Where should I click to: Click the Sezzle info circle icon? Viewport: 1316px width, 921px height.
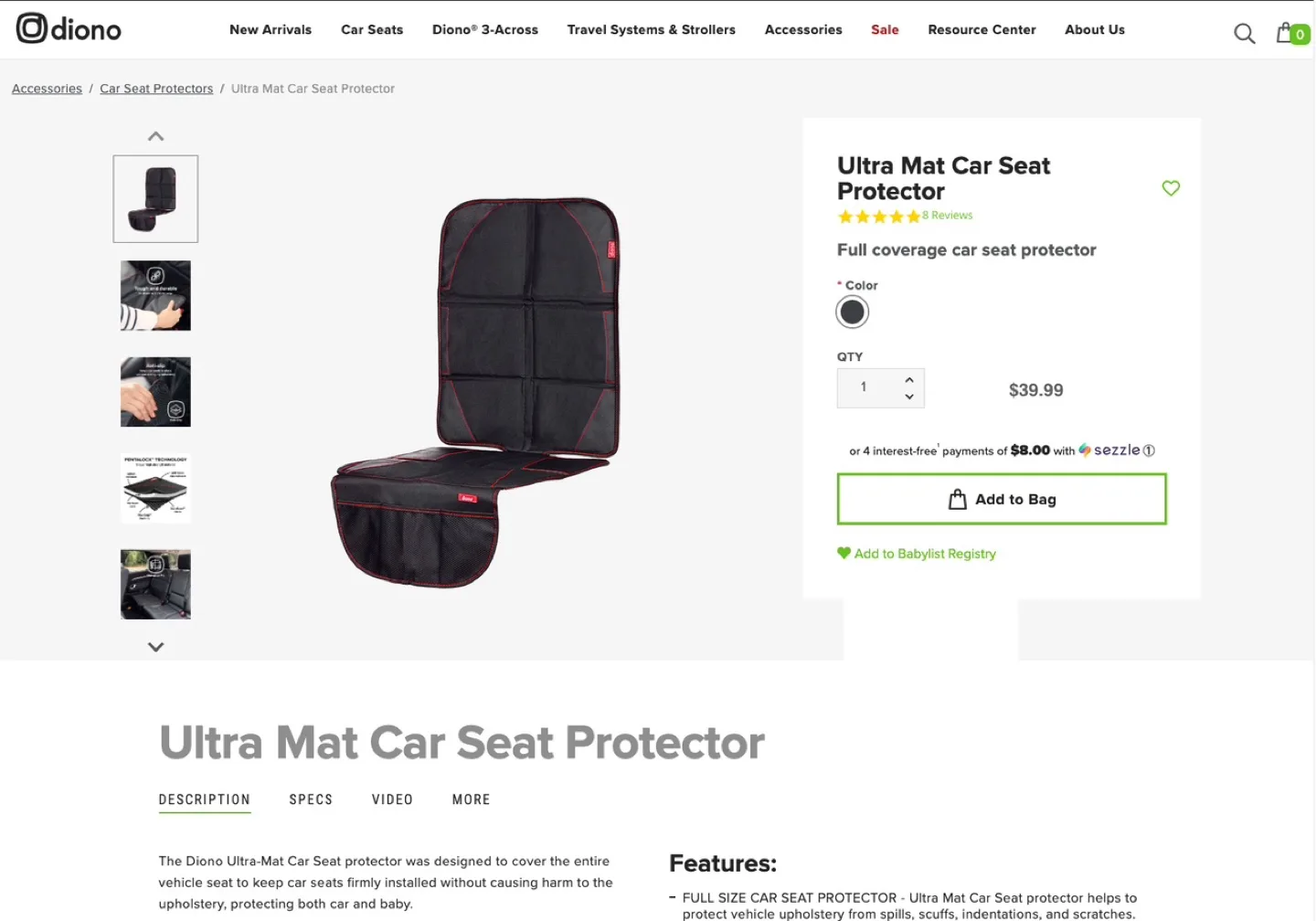click(x=1149, y=450)
